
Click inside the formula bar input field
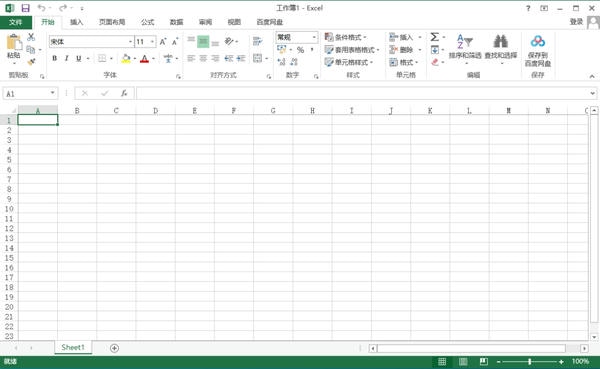coord(362,93)
